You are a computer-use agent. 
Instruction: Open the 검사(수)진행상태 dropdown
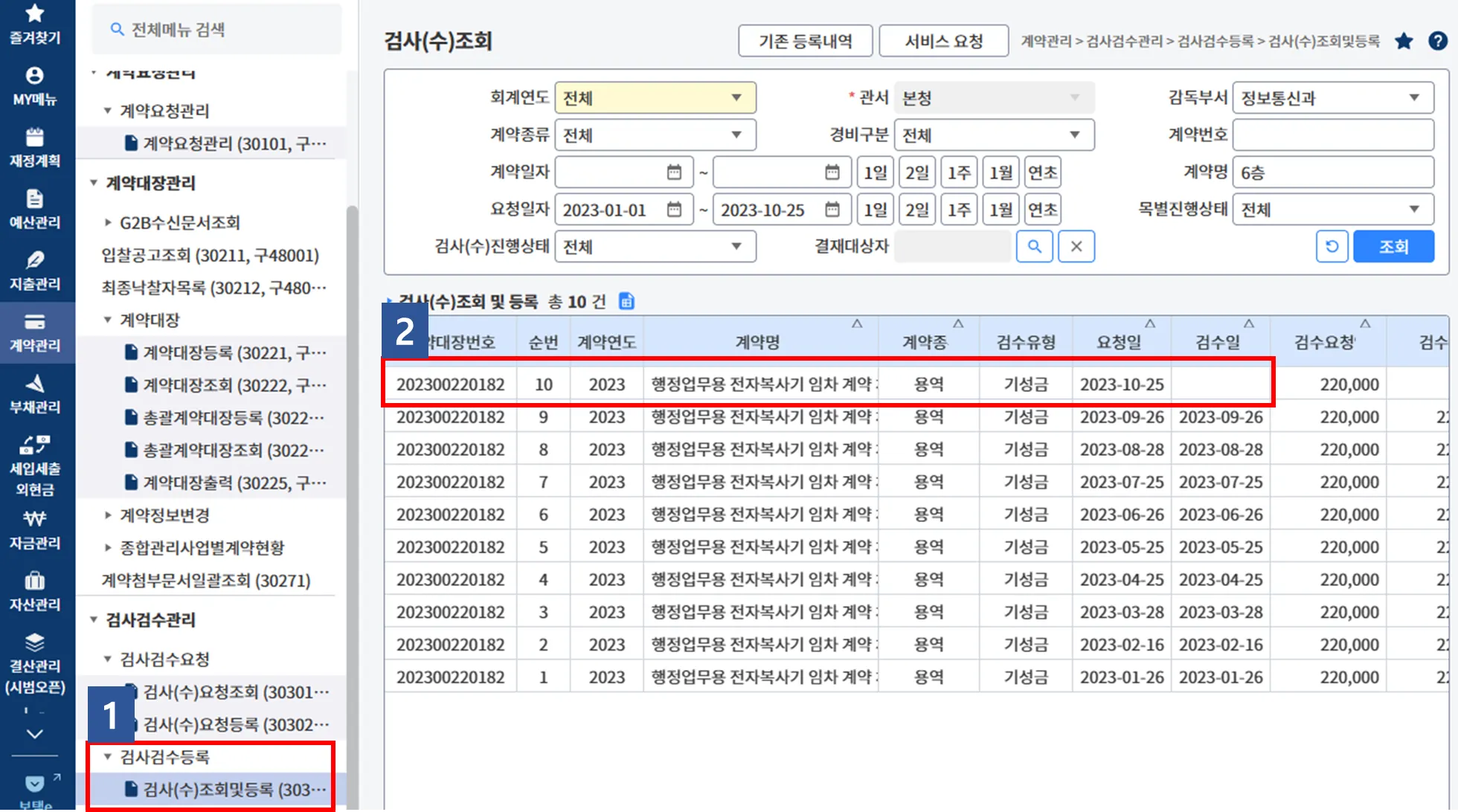pyautogui.click(x=655, y=247)
